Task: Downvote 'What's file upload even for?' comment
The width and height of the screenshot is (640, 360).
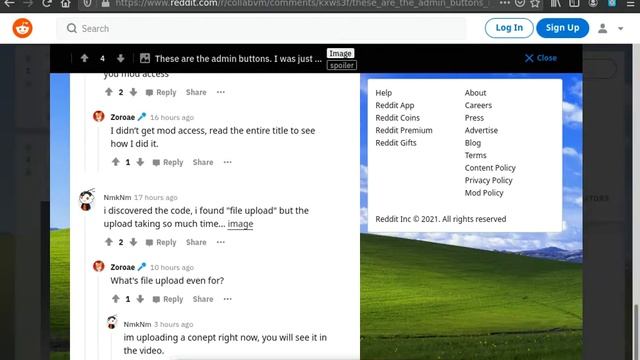Action: (140, 299)
